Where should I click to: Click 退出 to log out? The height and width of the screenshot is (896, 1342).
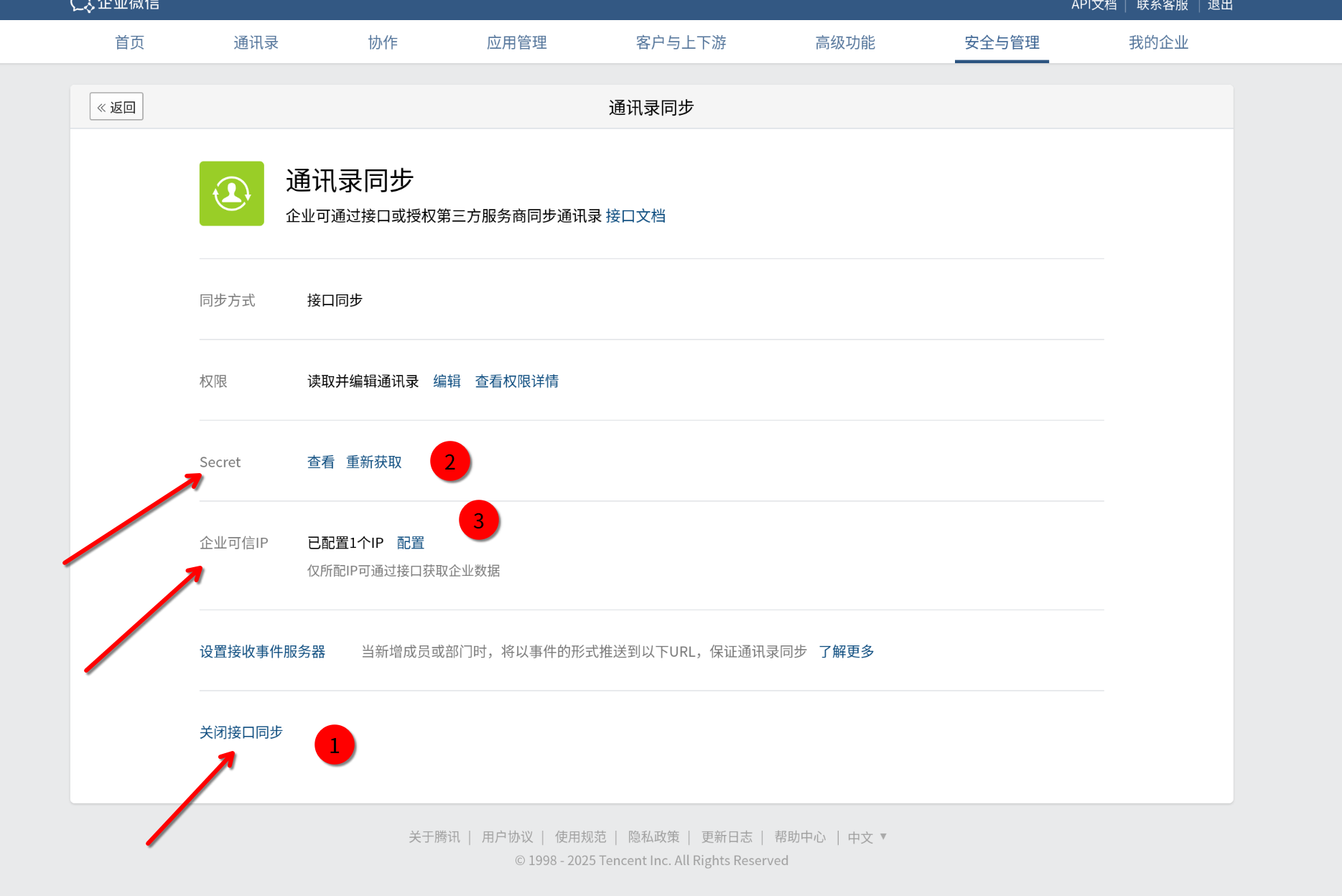click(1219, 6)
